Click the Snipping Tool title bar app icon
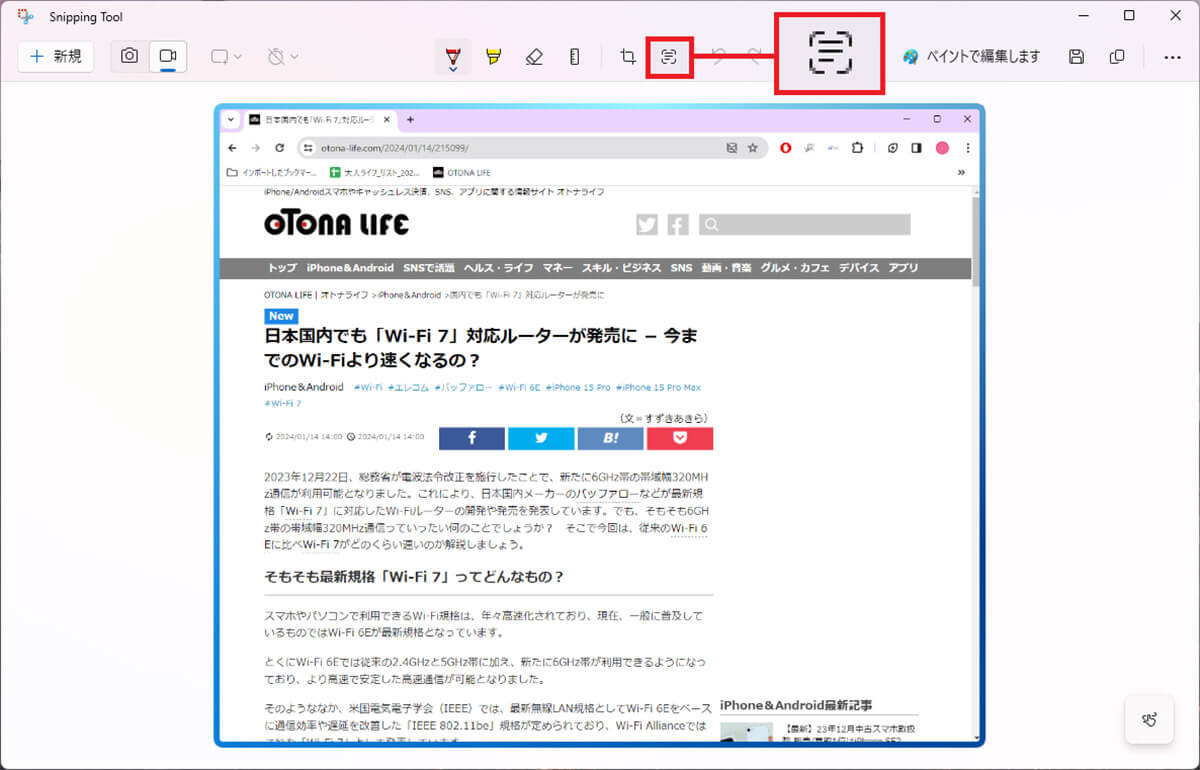The width and height of the screenshot is (1200, 770). point(26,16)
